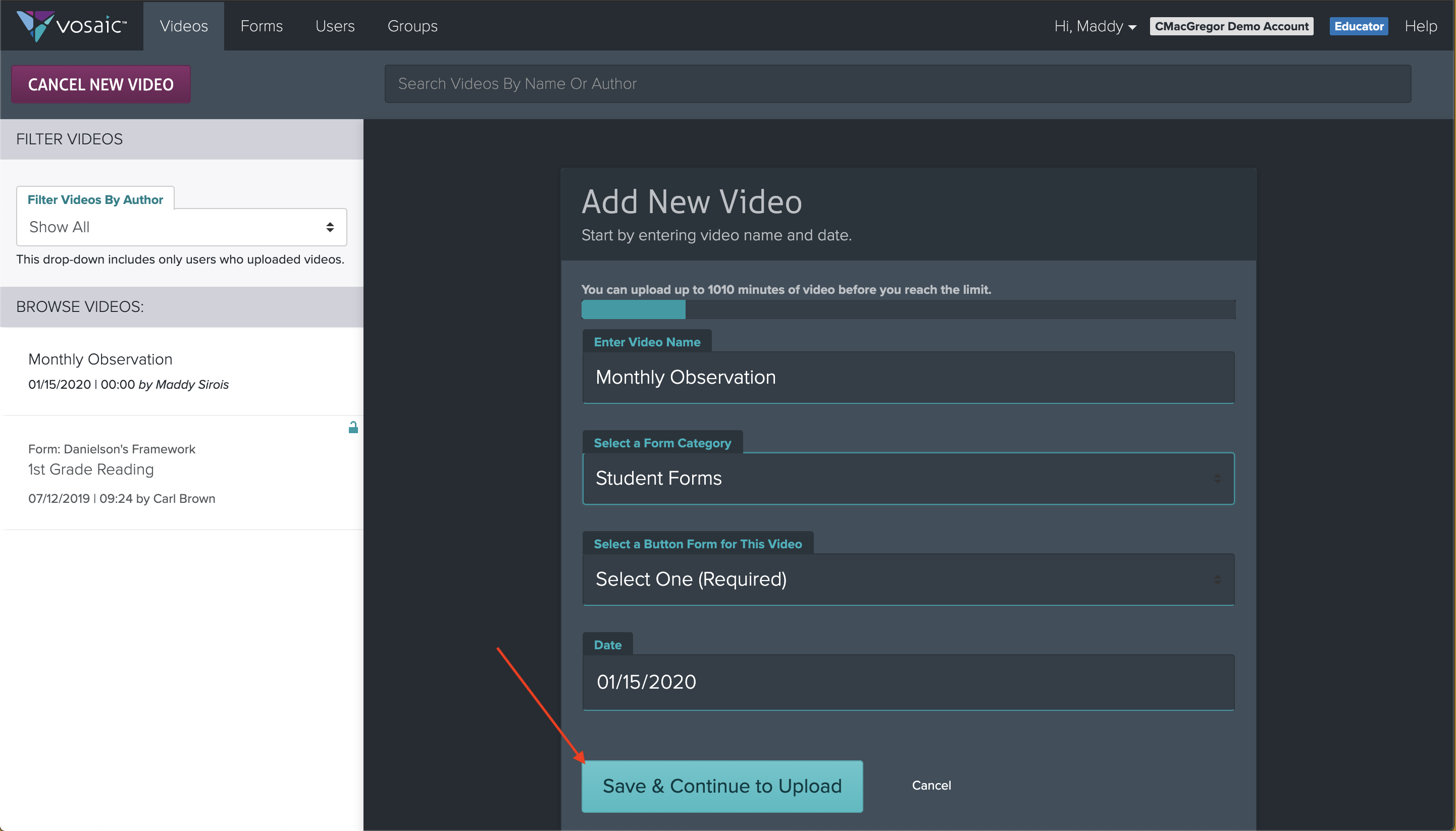The height and width of the screenshot is (831, 1456).
Task: Click the video upload limit progress bar
Action: 908,309
